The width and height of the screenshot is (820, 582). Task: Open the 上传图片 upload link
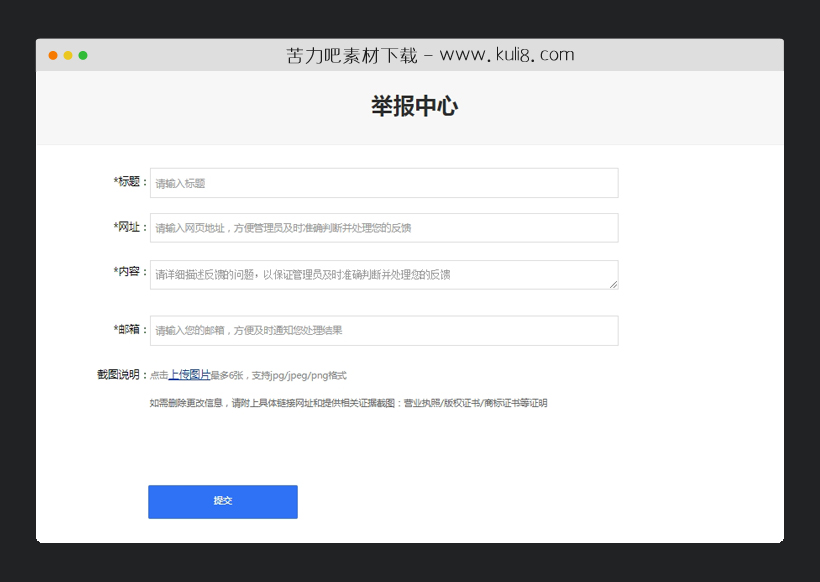(187, 374)
